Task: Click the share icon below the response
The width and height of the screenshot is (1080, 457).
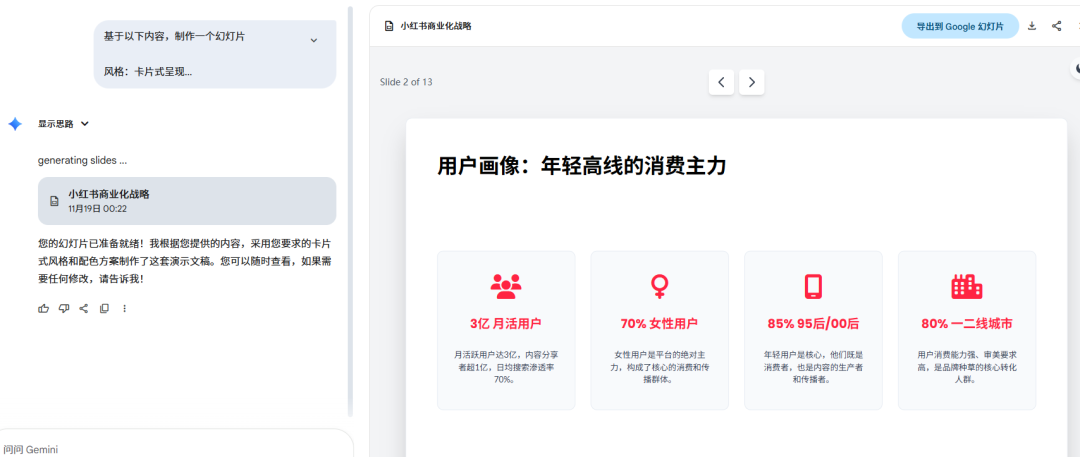Action: [84, 308]
